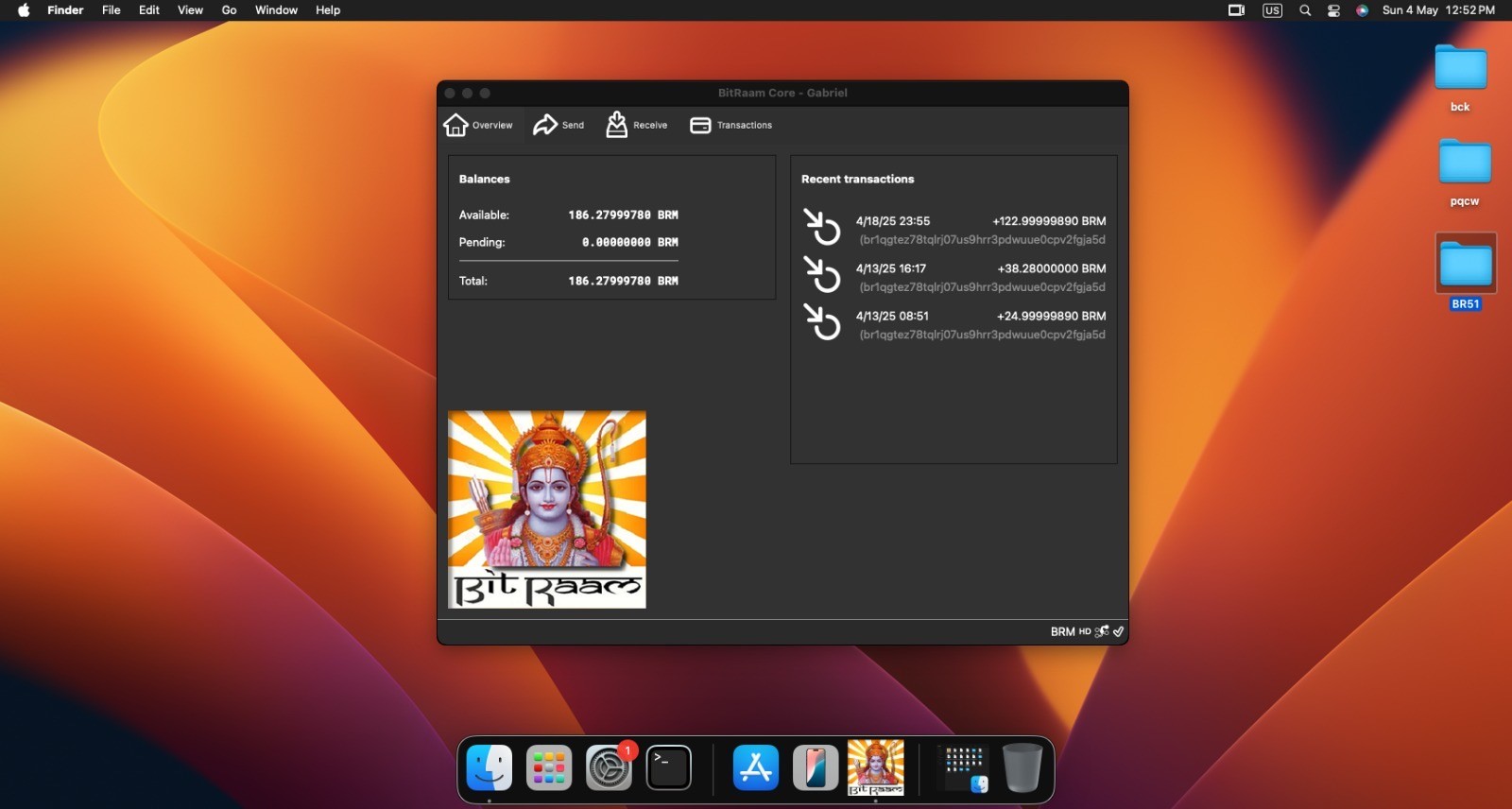
Task: Open the Help menu
Action: [328, 10]
